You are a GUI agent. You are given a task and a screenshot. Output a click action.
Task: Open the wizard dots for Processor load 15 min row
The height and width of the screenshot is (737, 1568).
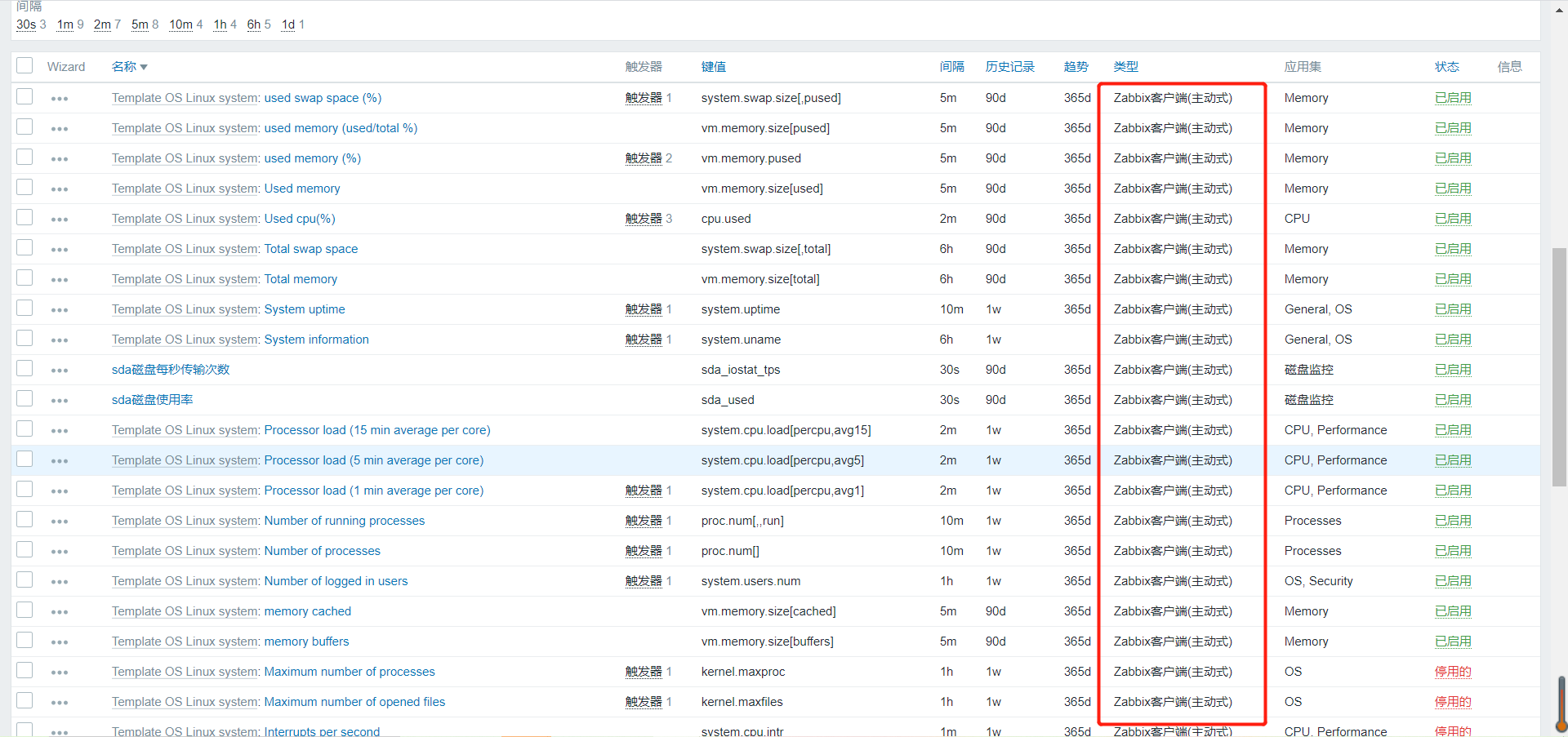[60, 430]
